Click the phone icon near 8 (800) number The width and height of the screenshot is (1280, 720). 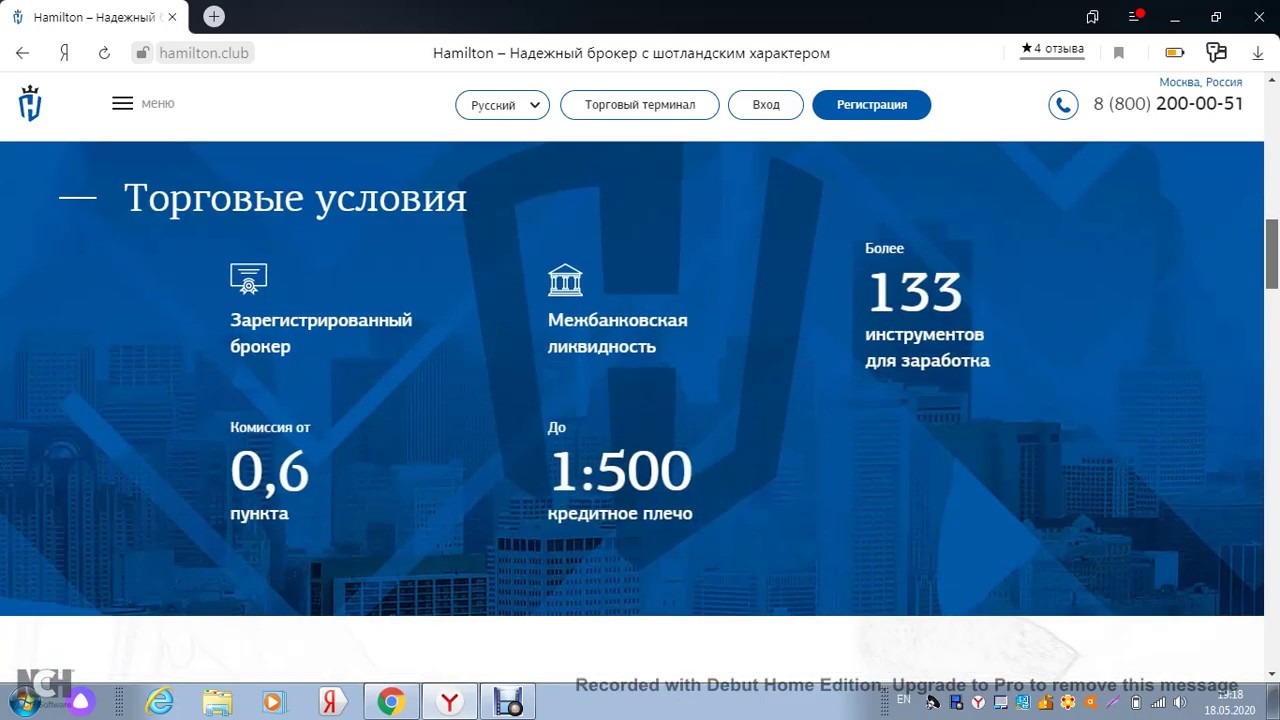pyautogui.click(x=1063, y=105)
